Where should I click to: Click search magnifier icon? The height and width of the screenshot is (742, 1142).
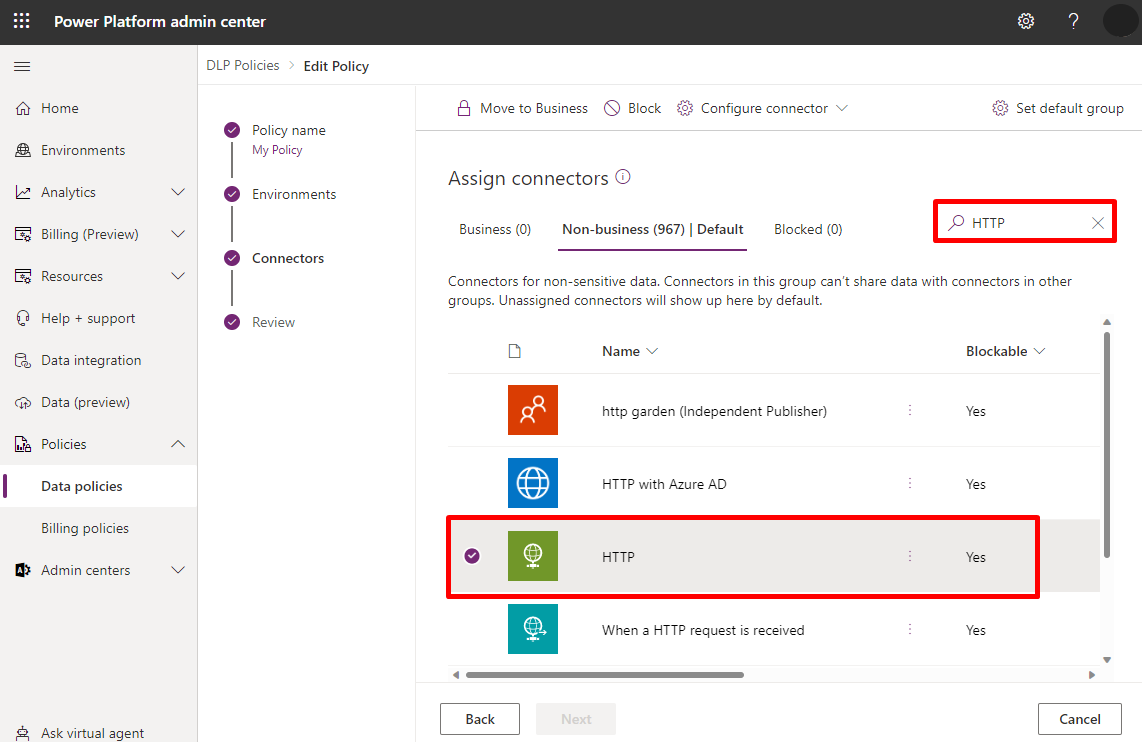[x=956, y=223]
